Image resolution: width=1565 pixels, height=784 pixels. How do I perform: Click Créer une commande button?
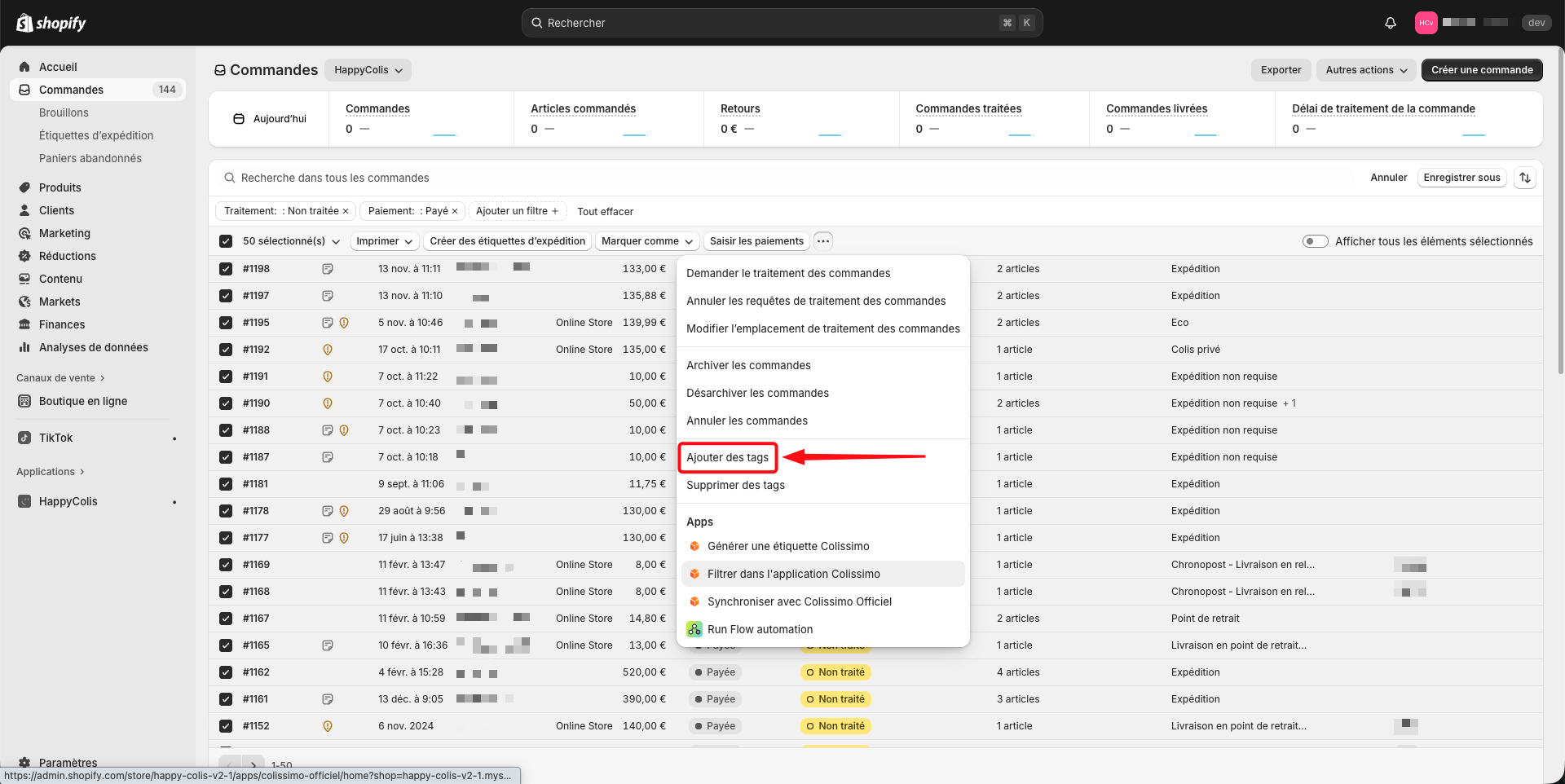(1481, 70)
